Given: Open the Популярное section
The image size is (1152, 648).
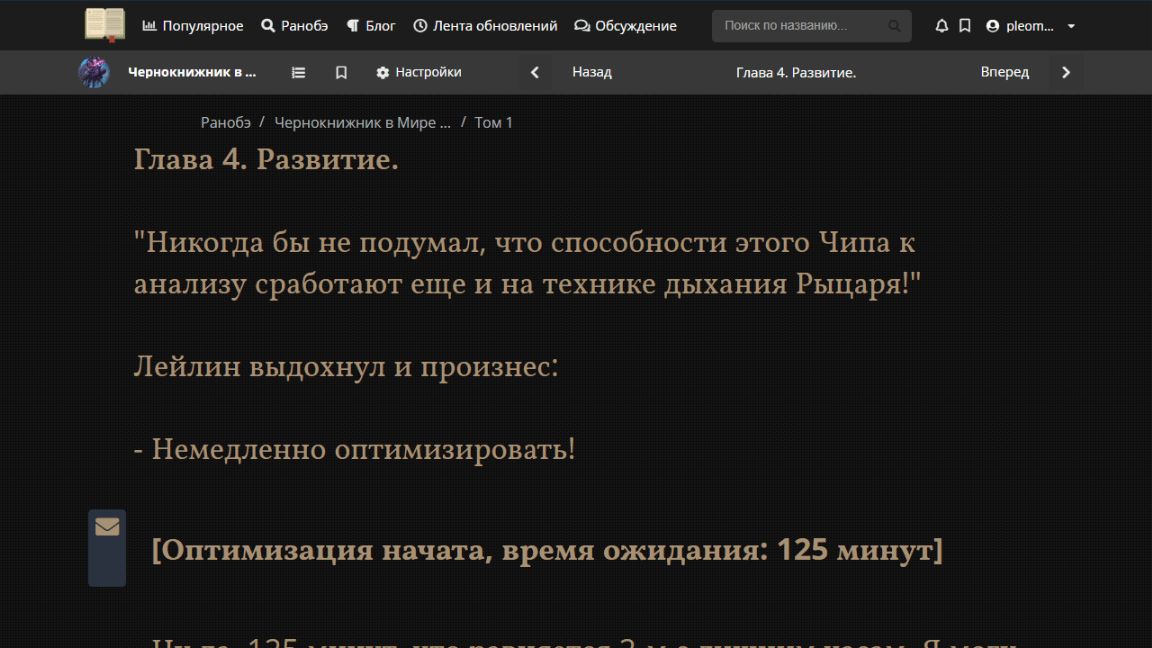Looking at the screenshot, I should (192, 26).
